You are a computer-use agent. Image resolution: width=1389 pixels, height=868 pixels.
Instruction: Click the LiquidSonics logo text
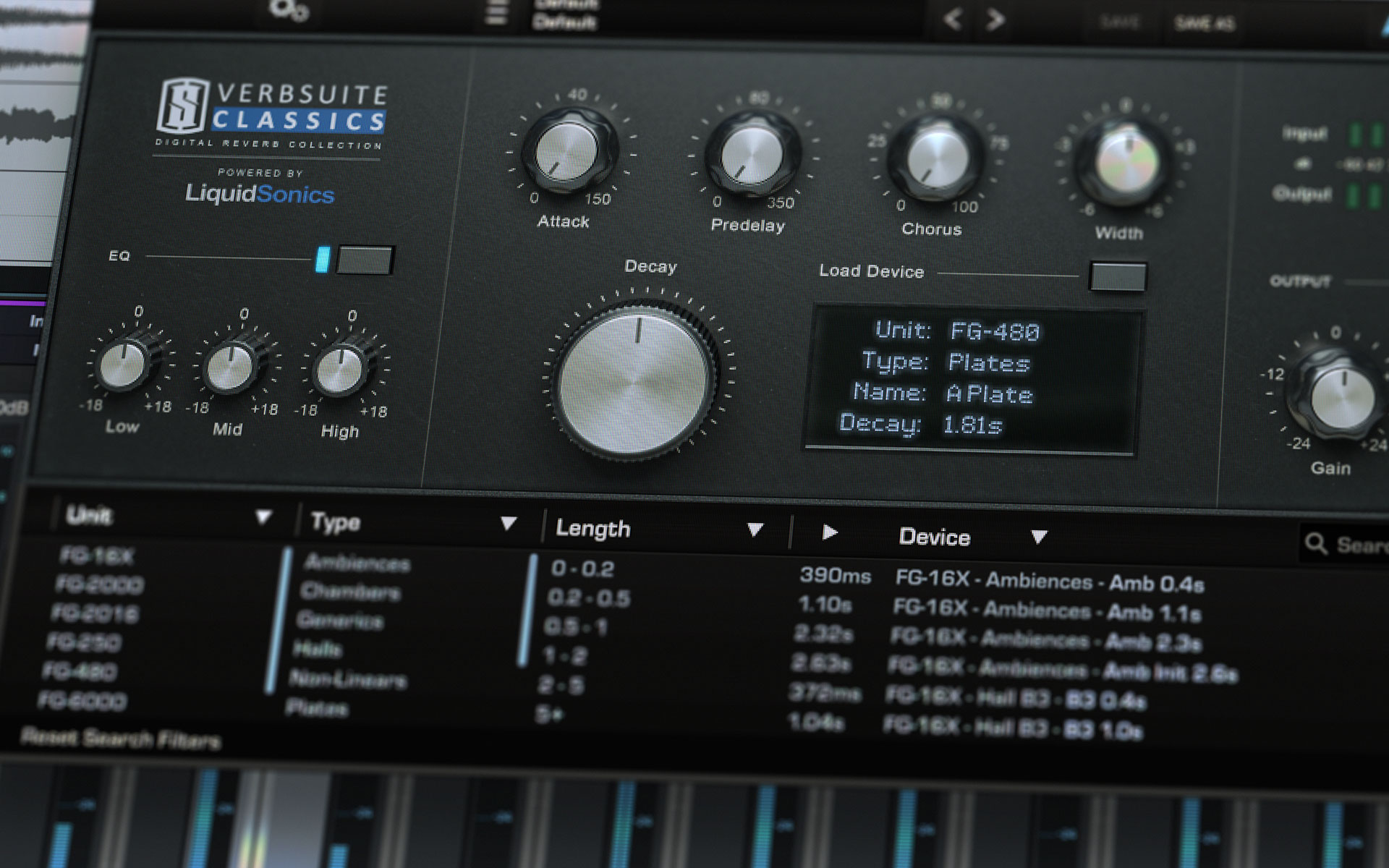click(260, 193)
